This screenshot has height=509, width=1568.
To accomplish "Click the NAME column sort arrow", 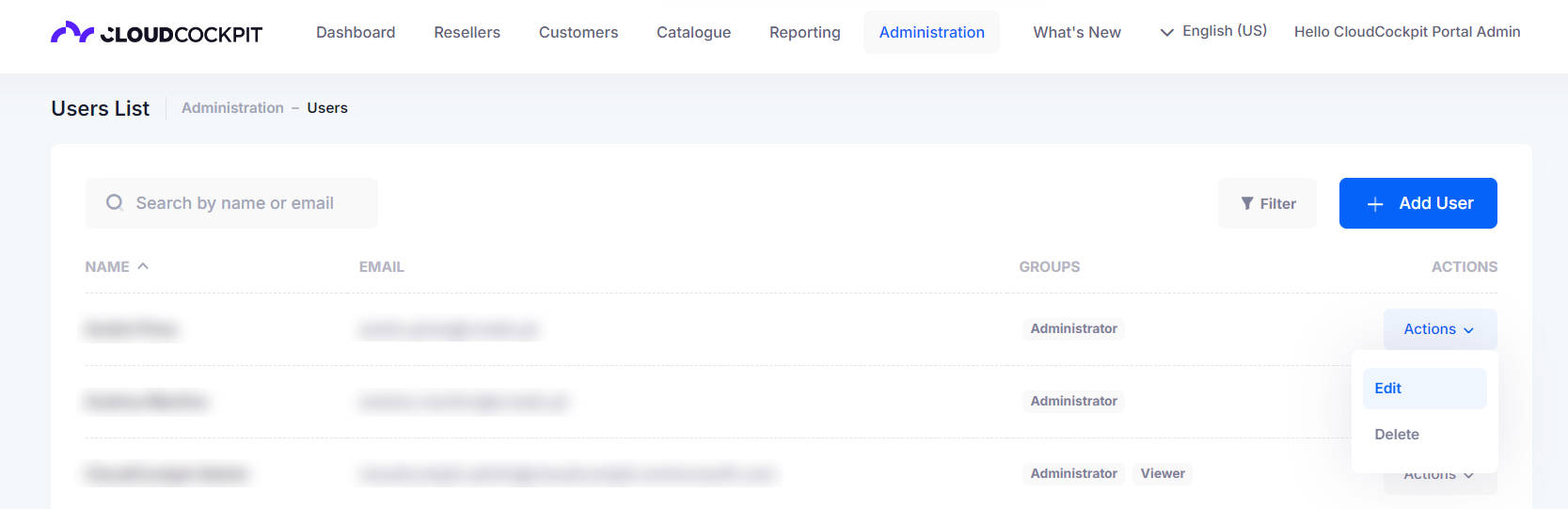I will point(143,266).
